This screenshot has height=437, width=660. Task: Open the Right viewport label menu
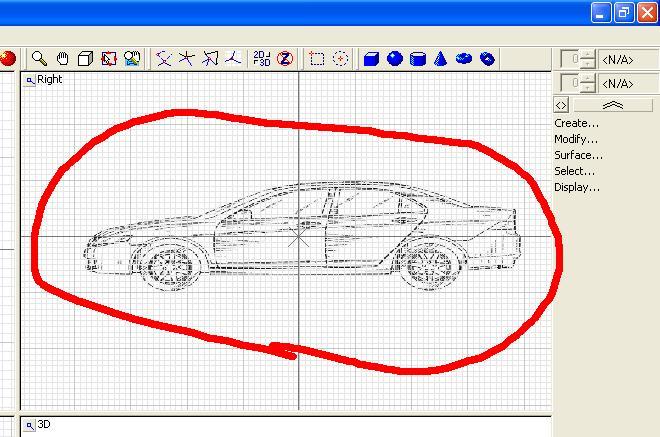click(x=31, y=80)
